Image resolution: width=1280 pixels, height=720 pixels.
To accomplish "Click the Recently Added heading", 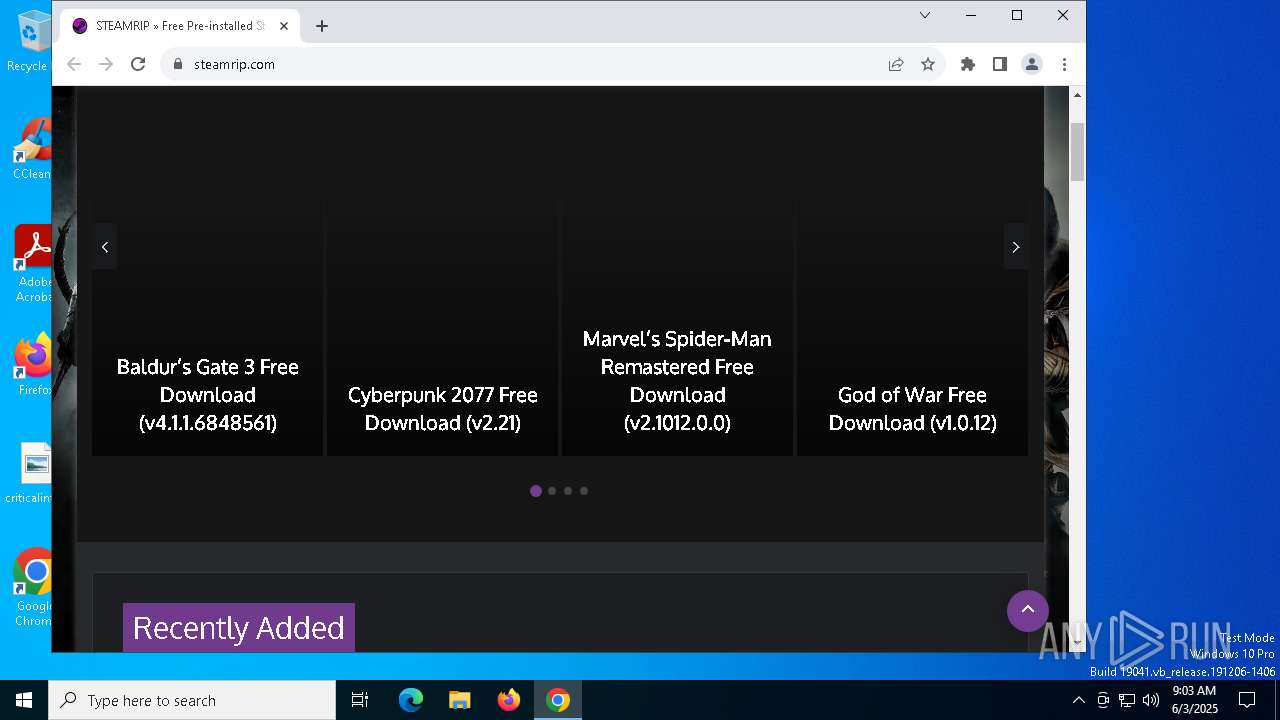I will [x=238, y=627].
